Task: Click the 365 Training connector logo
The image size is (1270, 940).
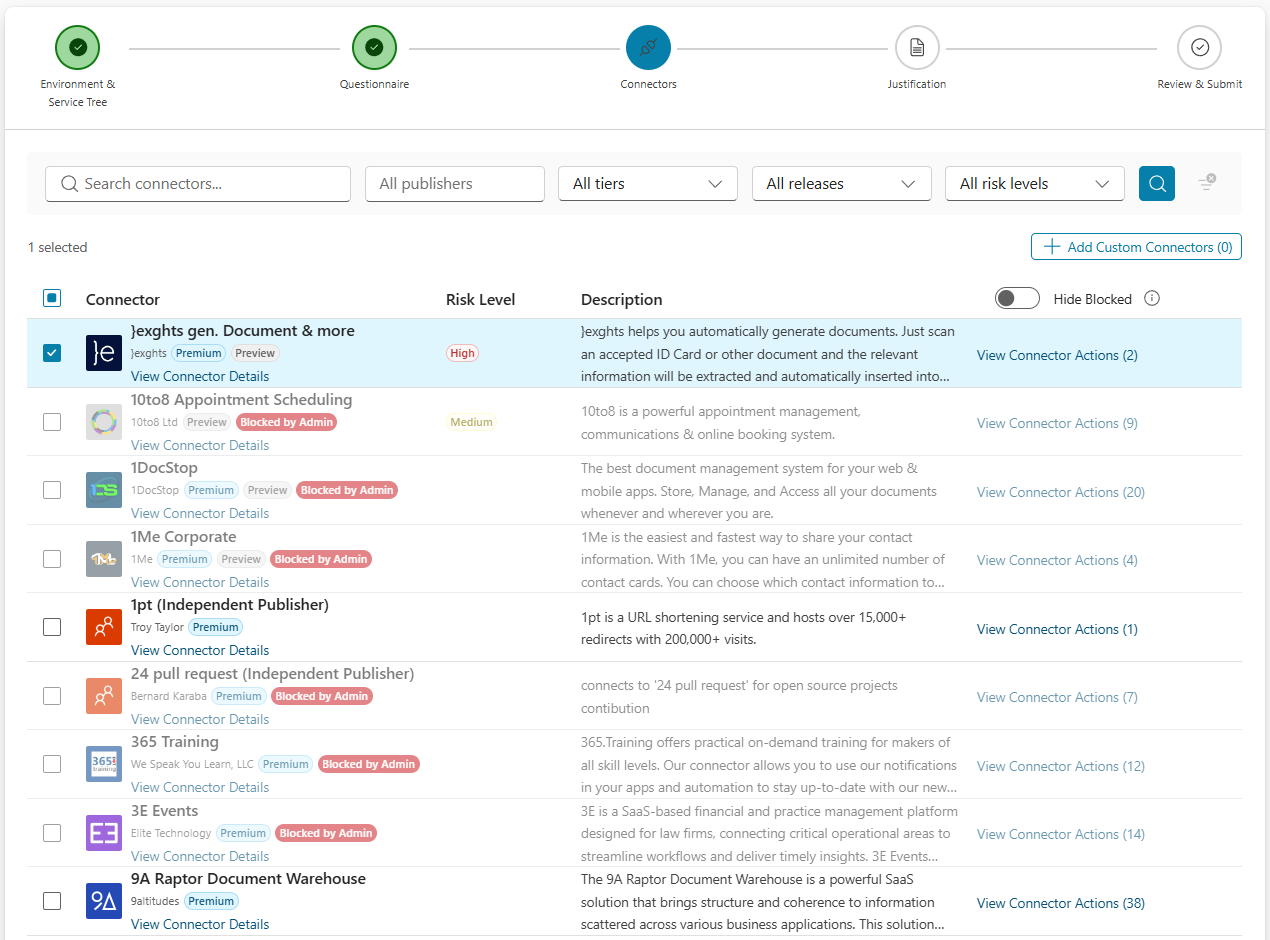Action: (x=104, y=764)
